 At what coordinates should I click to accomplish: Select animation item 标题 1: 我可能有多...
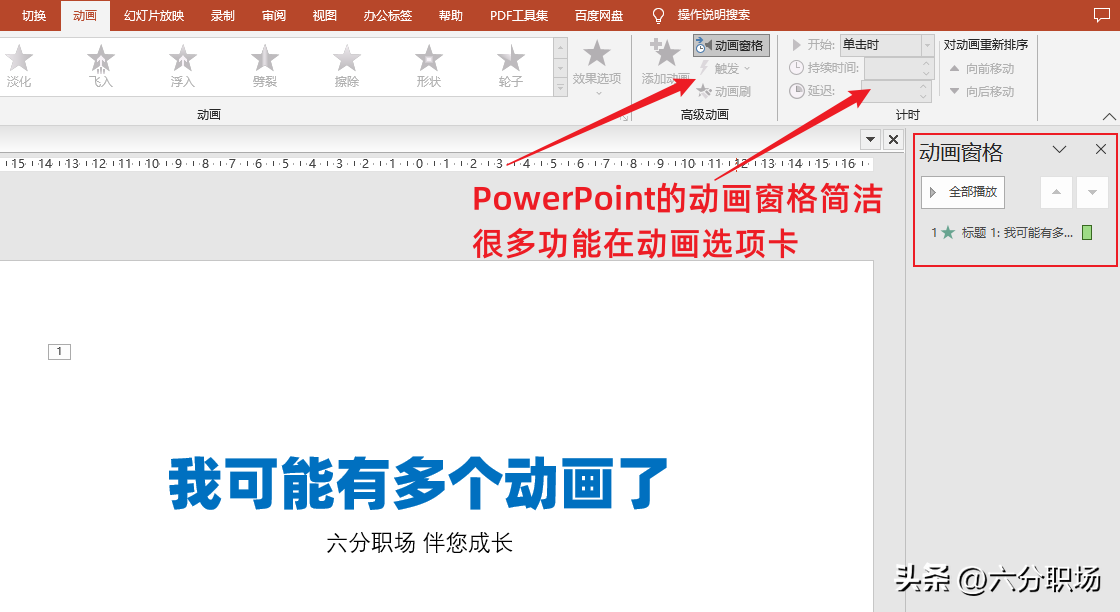[x=1012, y=232]
